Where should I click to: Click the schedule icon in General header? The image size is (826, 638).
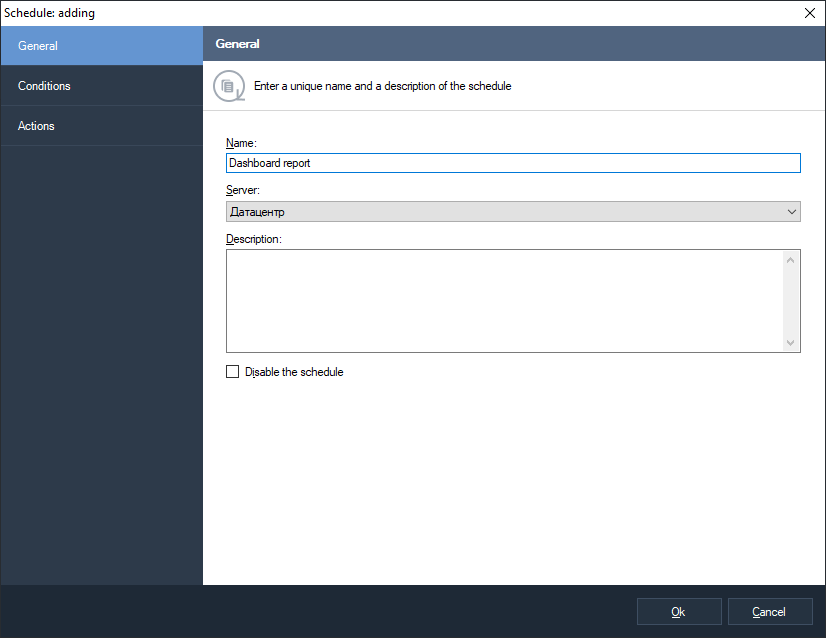229,86
